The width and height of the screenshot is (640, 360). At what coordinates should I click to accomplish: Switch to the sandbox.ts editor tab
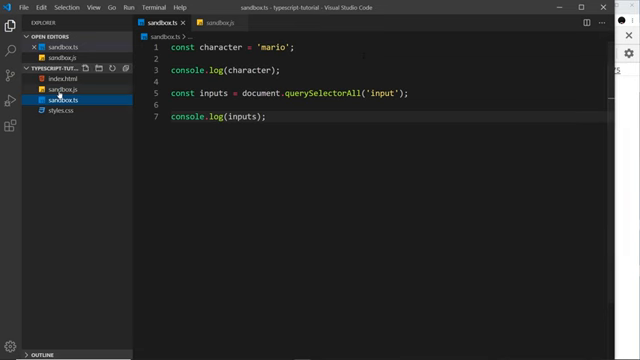[x=162, y=23]
